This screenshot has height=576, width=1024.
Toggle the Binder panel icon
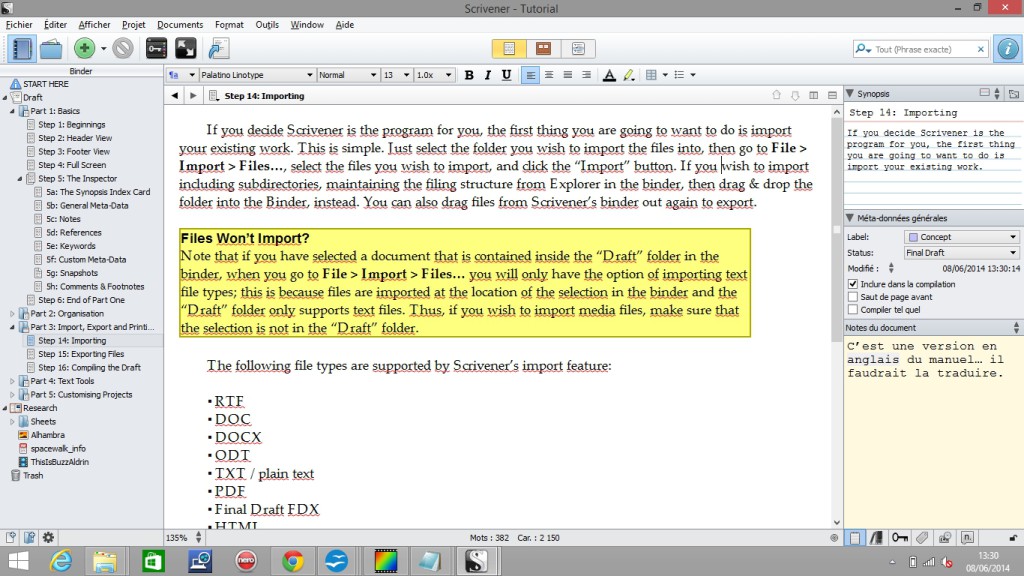(x=22, y=49)
